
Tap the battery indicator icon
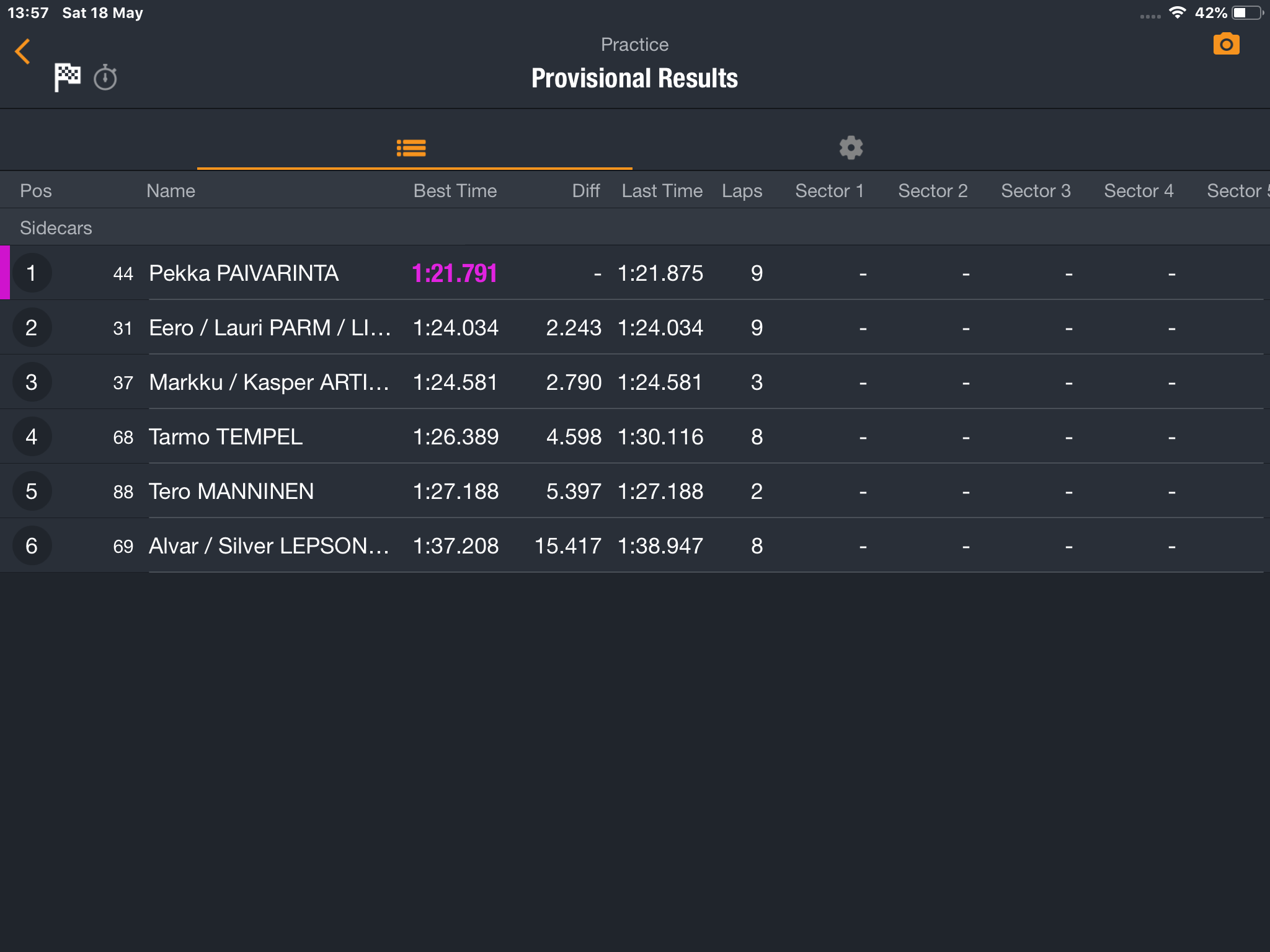1248,13
